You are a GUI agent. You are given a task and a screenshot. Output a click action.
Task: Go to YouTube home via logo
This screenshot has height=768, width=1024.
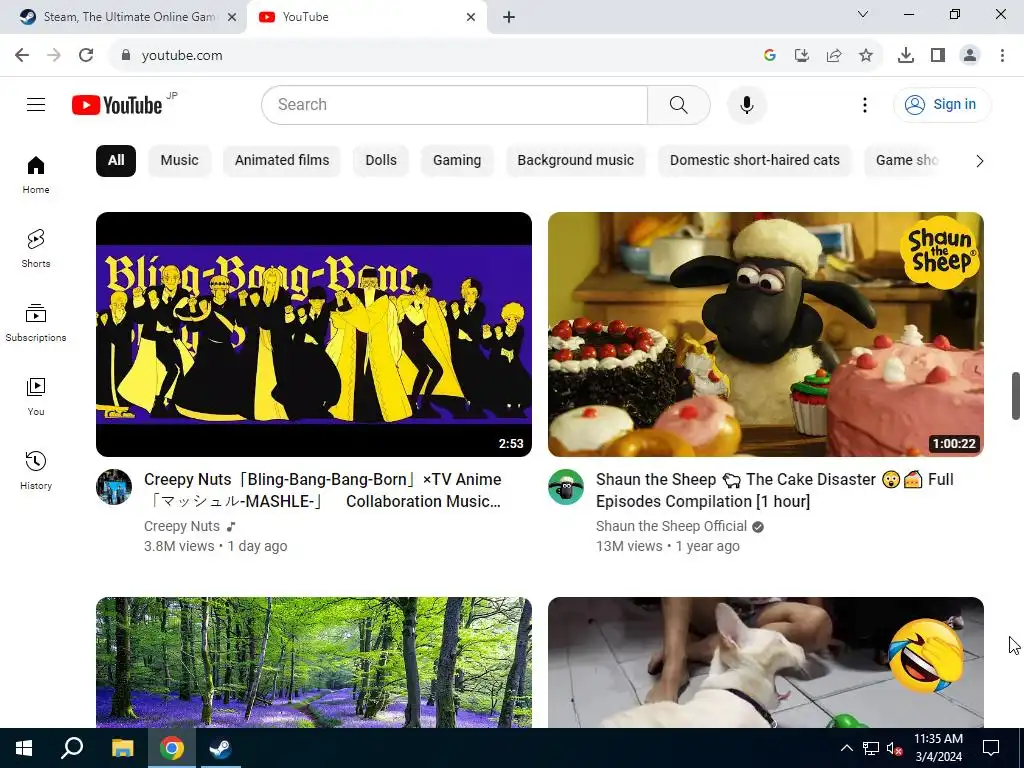pos(118,104)
